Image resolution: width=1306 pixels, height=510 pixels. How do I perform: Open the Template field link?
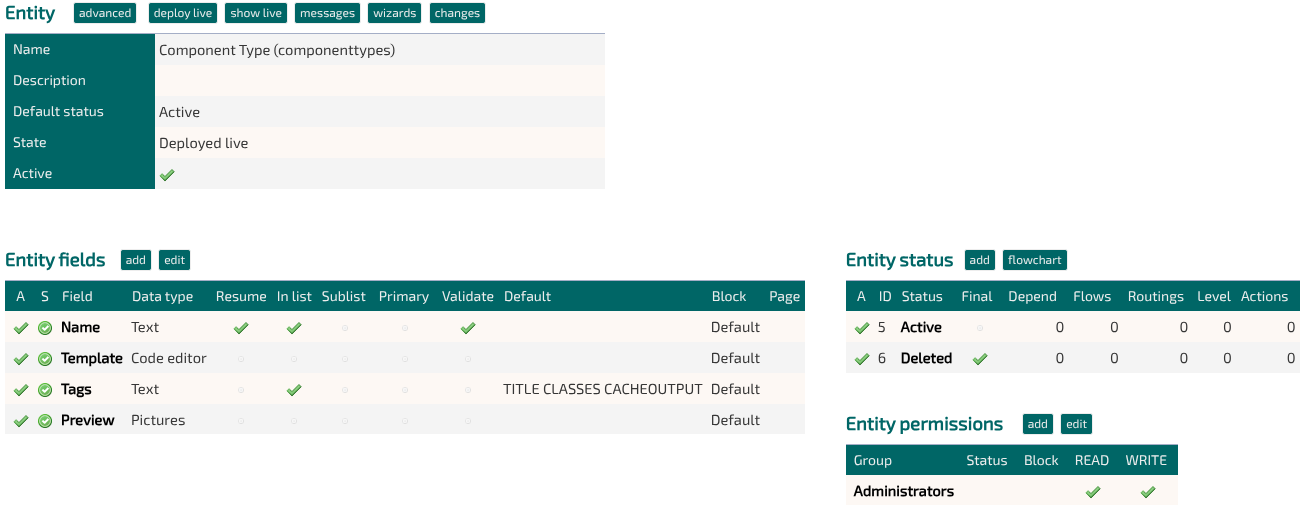click(92, 358)
